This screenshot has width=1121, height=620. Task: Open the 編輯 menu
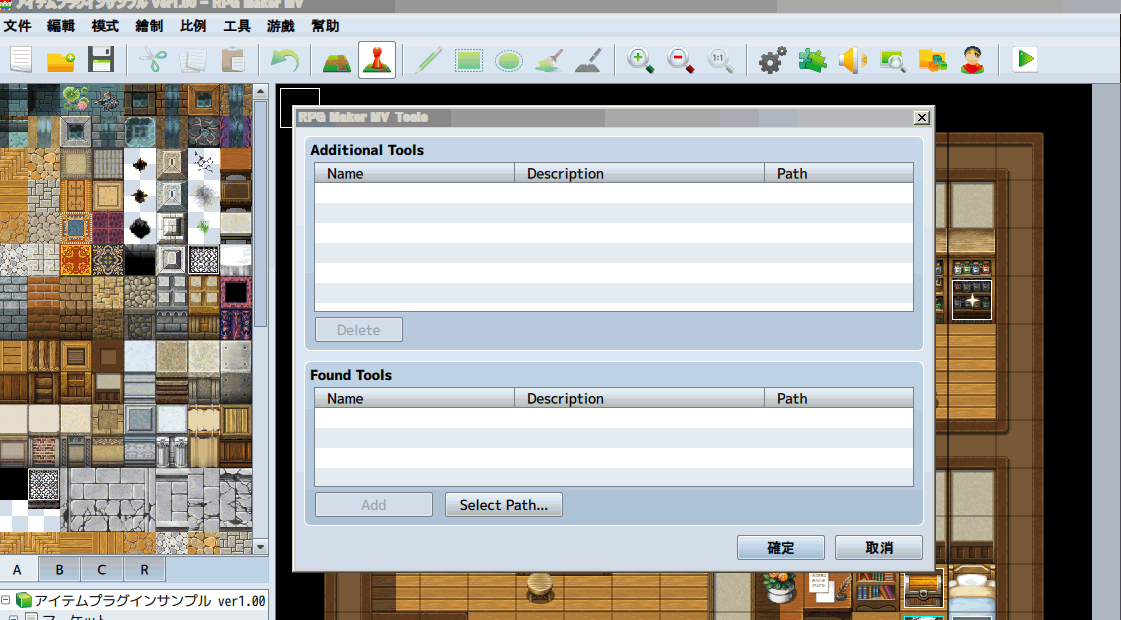pyautogui.click(x=61, y=26)
